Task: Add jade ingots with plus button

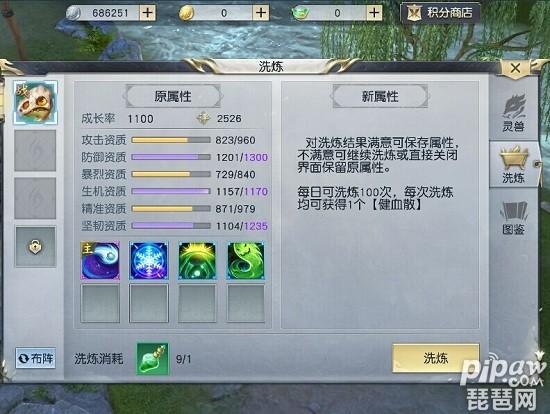Action: click(x=374, y=13)
